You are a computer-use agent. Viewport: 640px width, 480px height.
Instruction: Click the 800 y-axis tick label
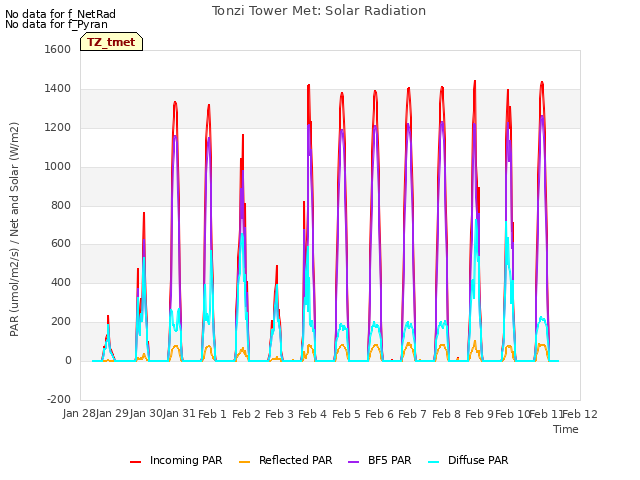pos(61,205)
